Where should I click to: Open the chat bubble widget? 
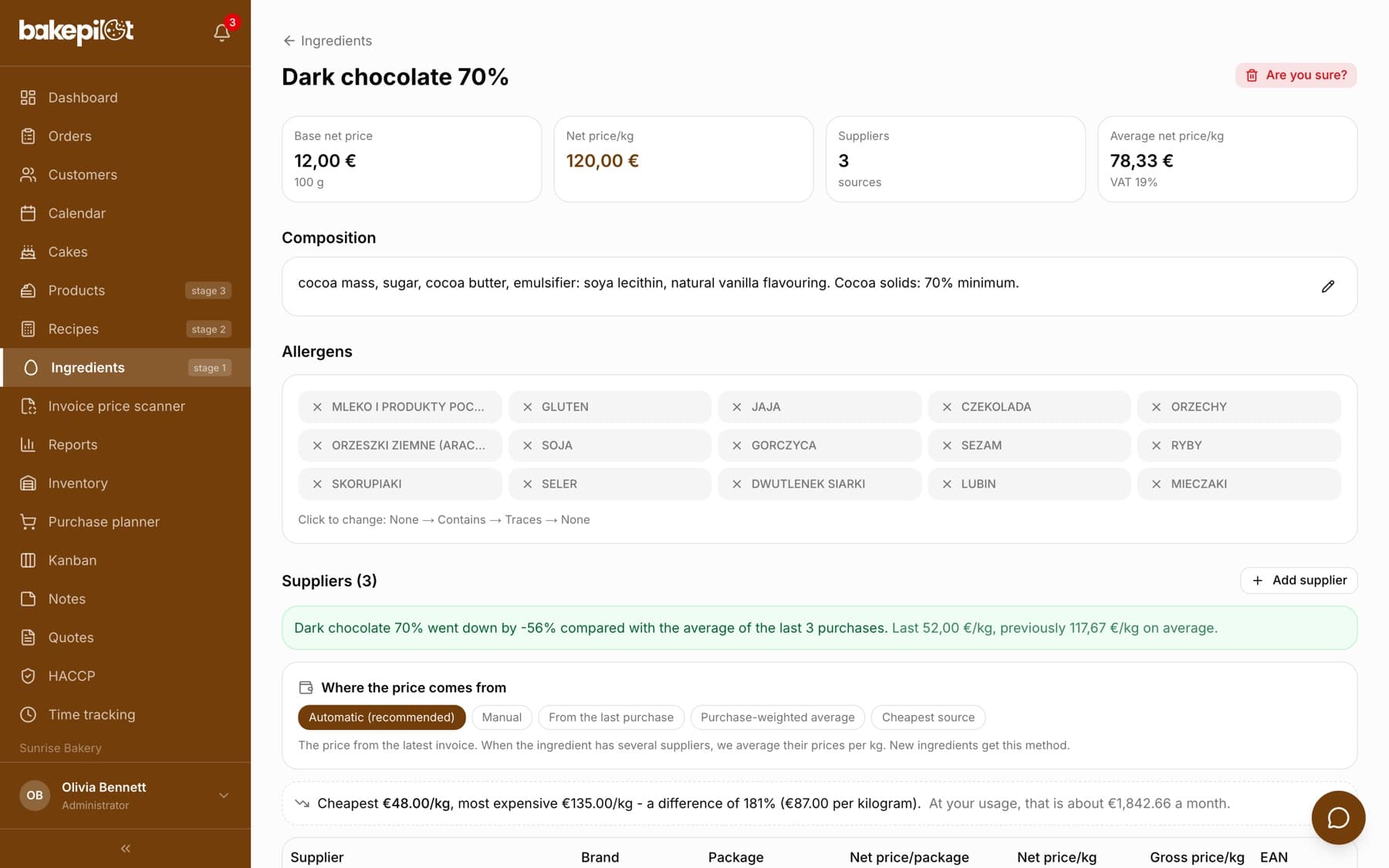pyautogui.click(x=1338, y=818)
